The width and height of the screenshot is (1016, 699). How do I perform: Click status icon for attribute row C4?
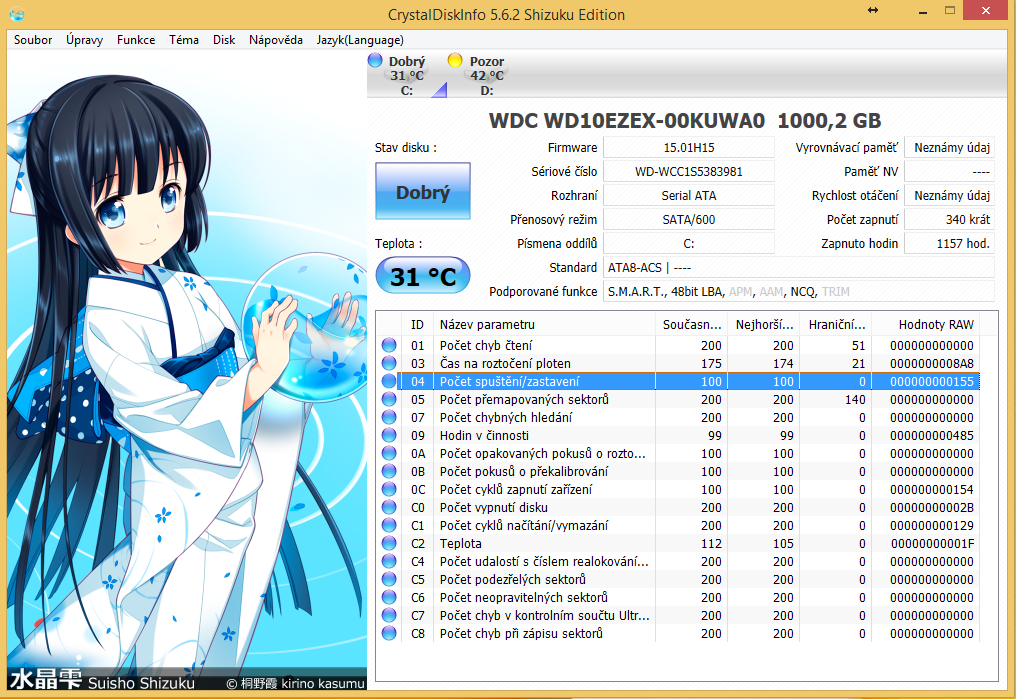point(389,562)
